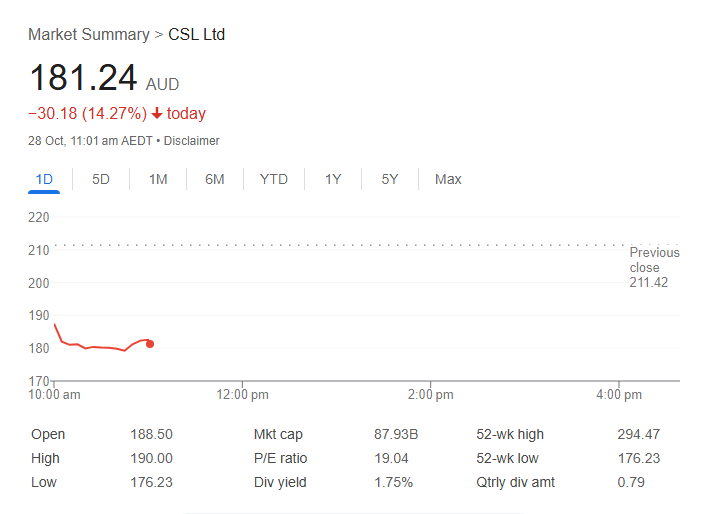Click the red down arrow icon
The height and width of the screenshot is (514, 708).
coord(157,114)
